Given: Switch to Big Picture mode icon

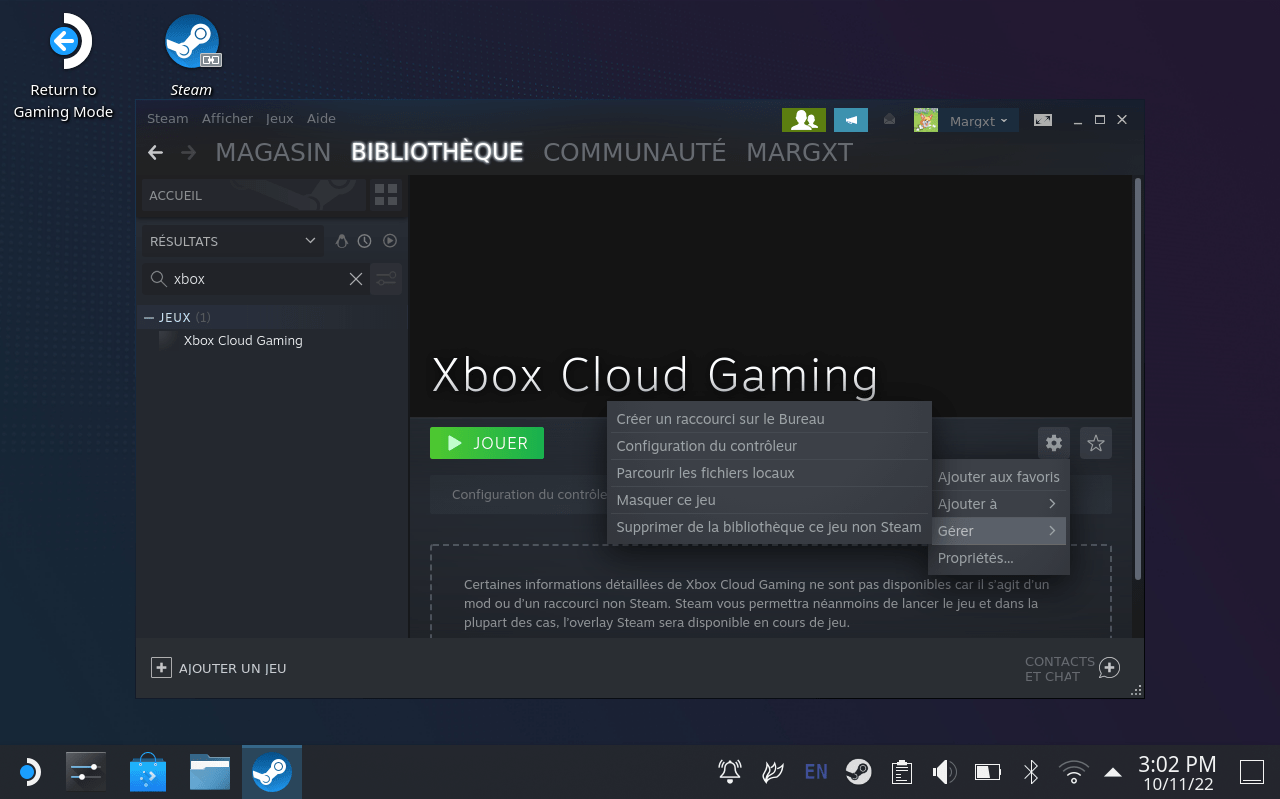Looking at the screenshot, I should coord(1043,120).
